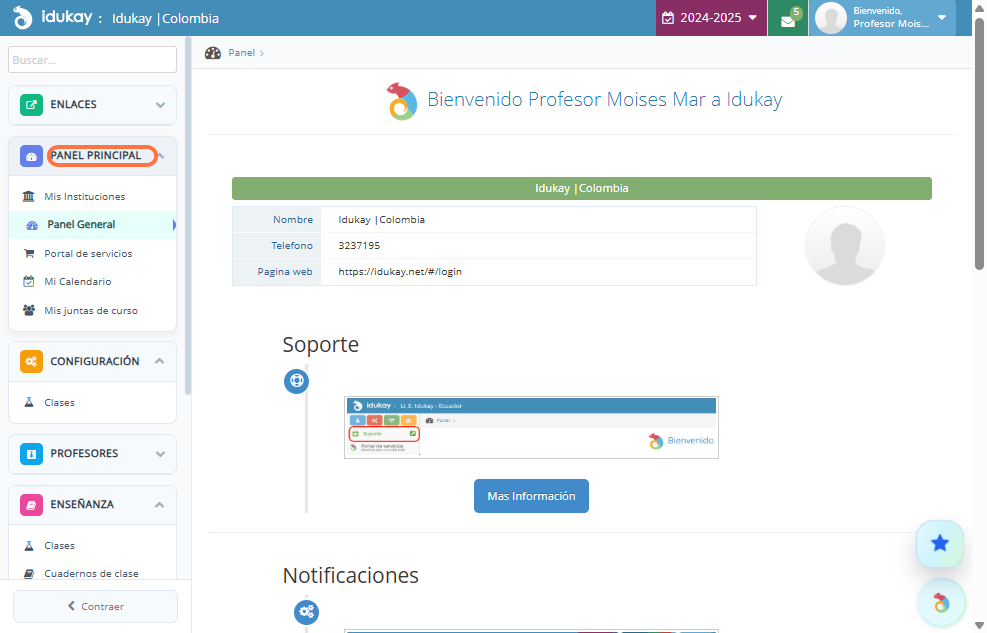Click the main page vertical scrollbar
Screen dimensions: 987x633
[979, 143]
